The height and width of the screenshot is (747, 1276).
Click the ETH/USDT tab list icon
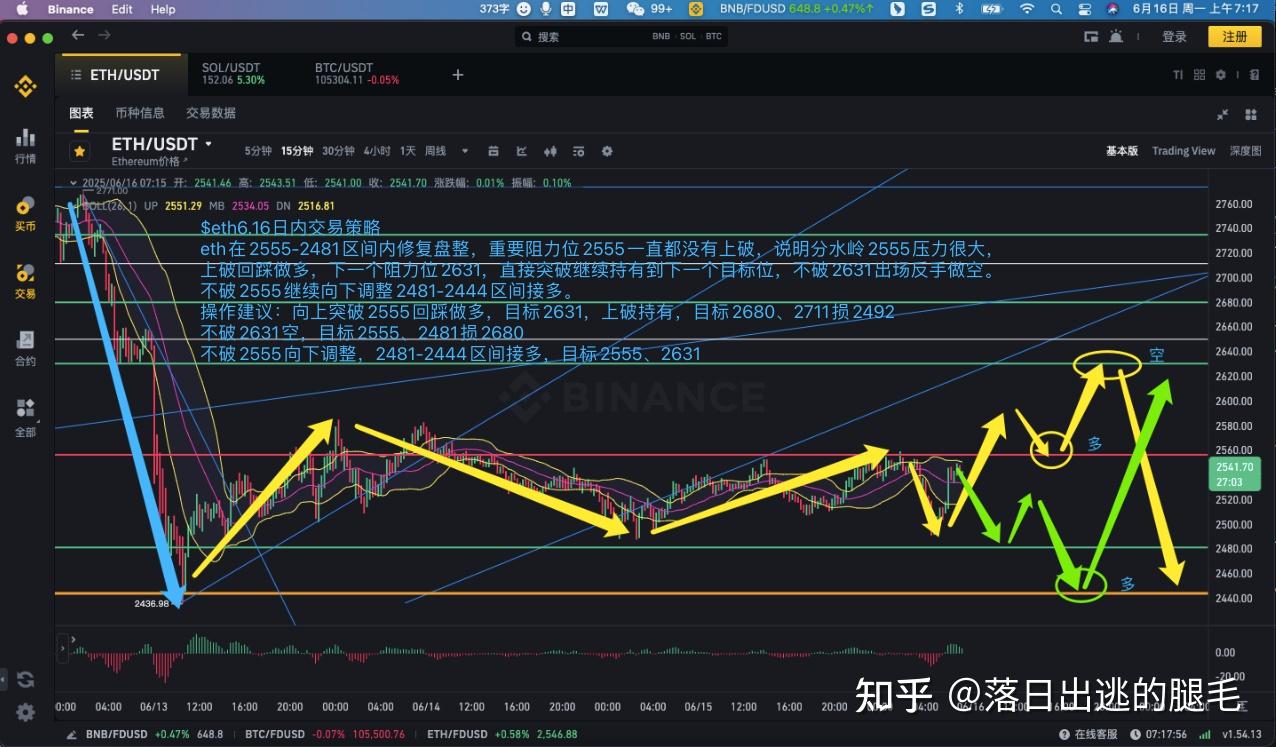(x=75, y=75)
